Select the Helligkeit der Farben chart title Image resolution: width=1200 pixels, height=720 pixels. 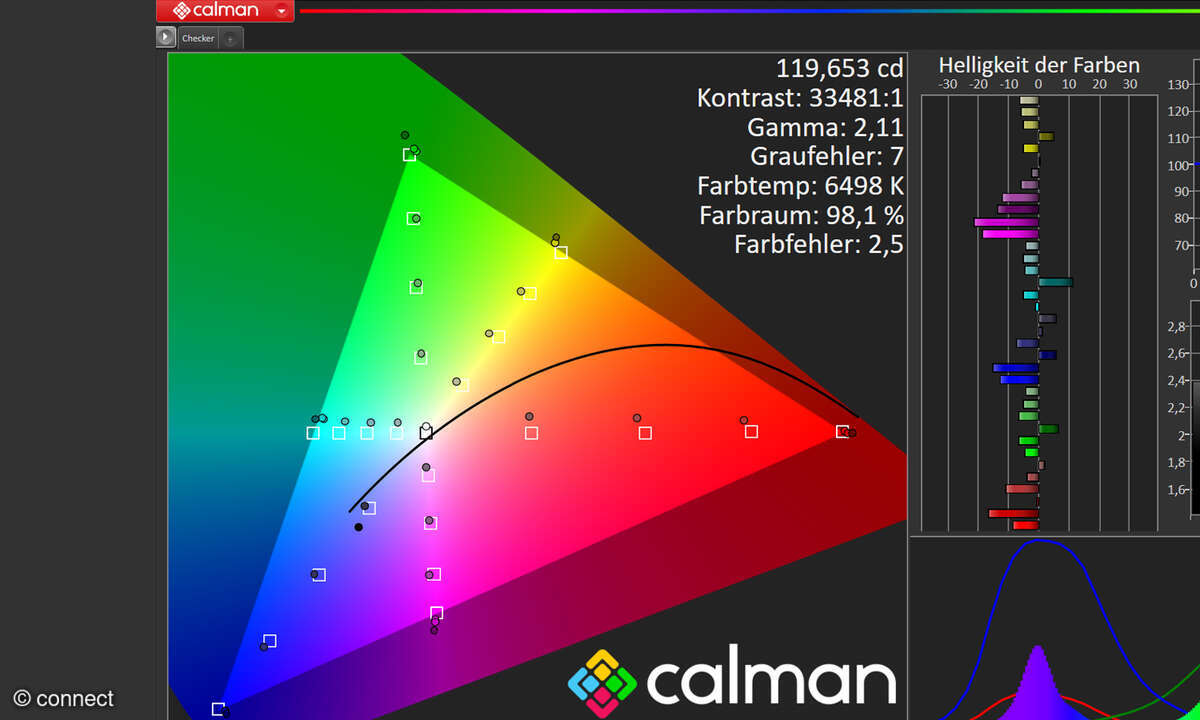coord(1039,64)
